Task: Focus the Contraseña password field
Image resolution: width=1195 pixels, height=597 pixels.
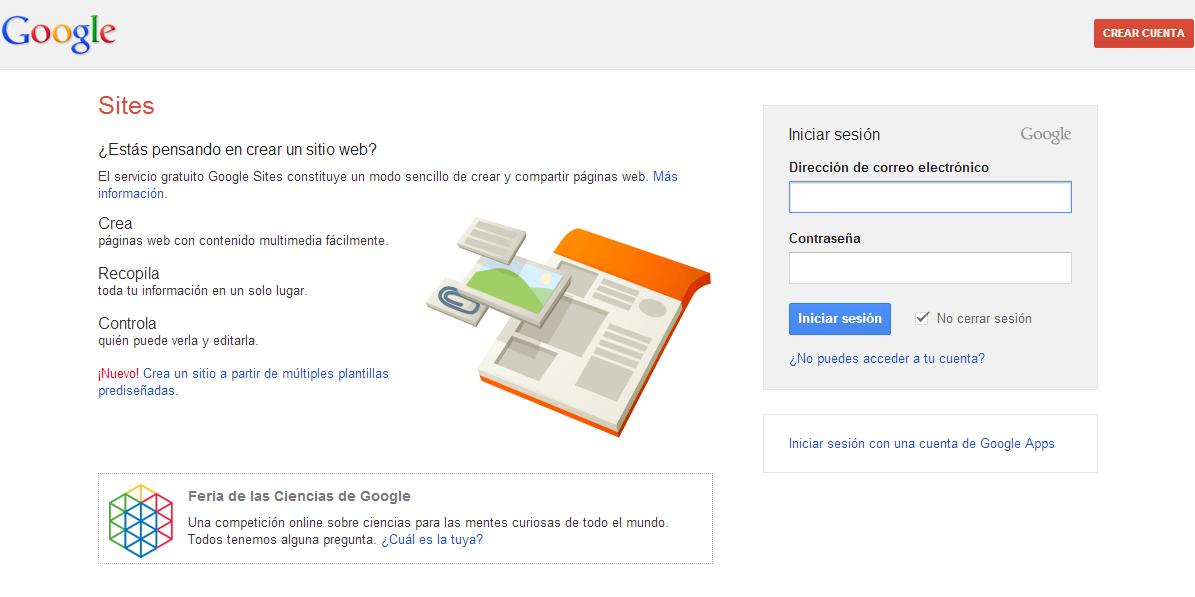Action: coord(930,268)
